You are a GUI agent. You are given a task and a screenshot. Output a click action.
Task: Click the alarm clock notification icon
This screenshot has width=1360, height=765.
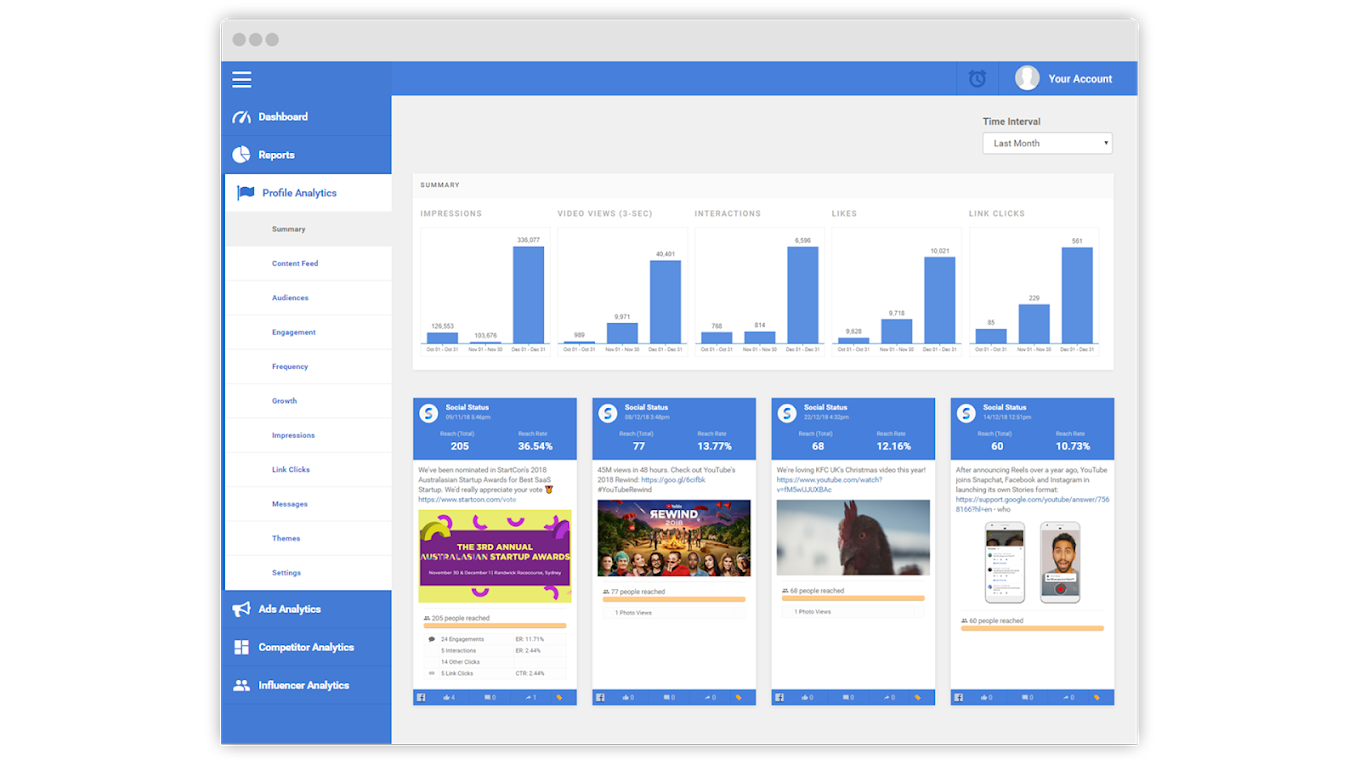[x=976, y=78]
